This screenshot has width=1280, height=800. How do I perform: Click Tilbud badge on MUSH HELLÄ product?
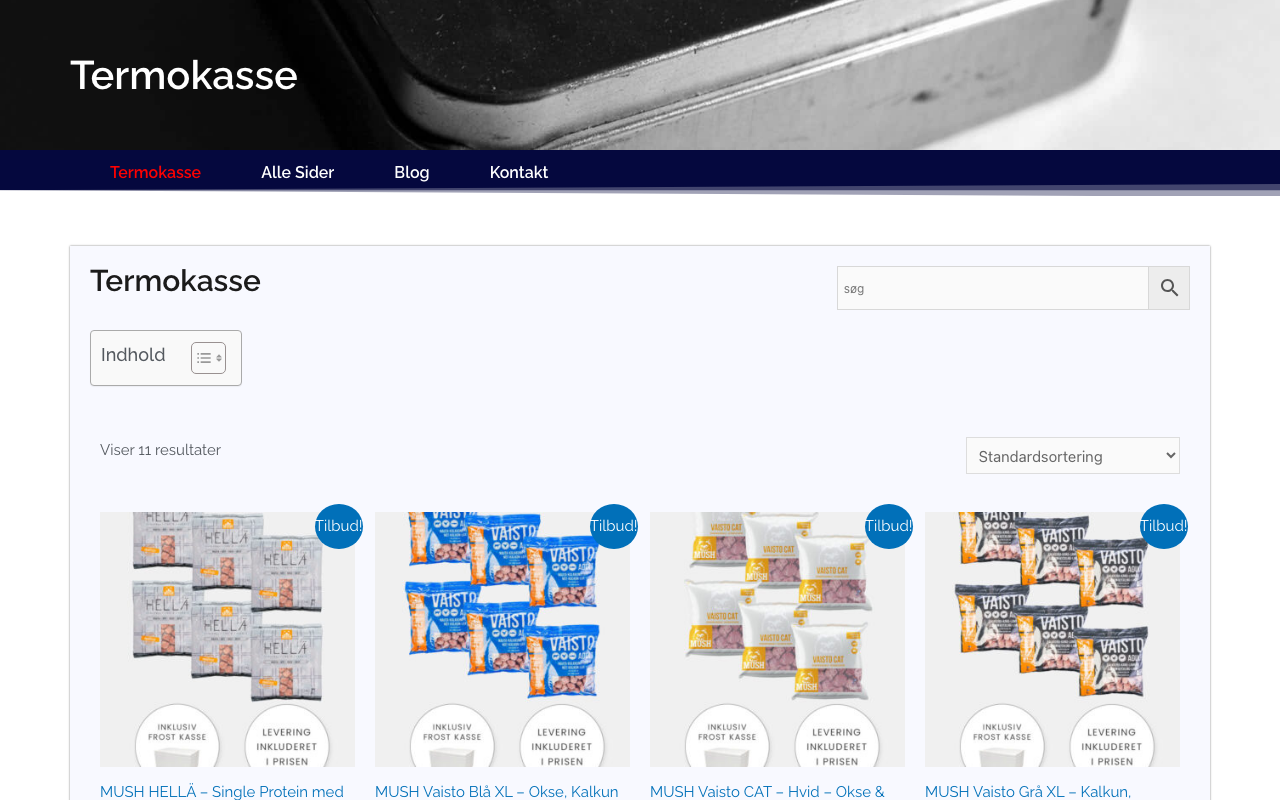pyautogui.click(x=339, y=526)
